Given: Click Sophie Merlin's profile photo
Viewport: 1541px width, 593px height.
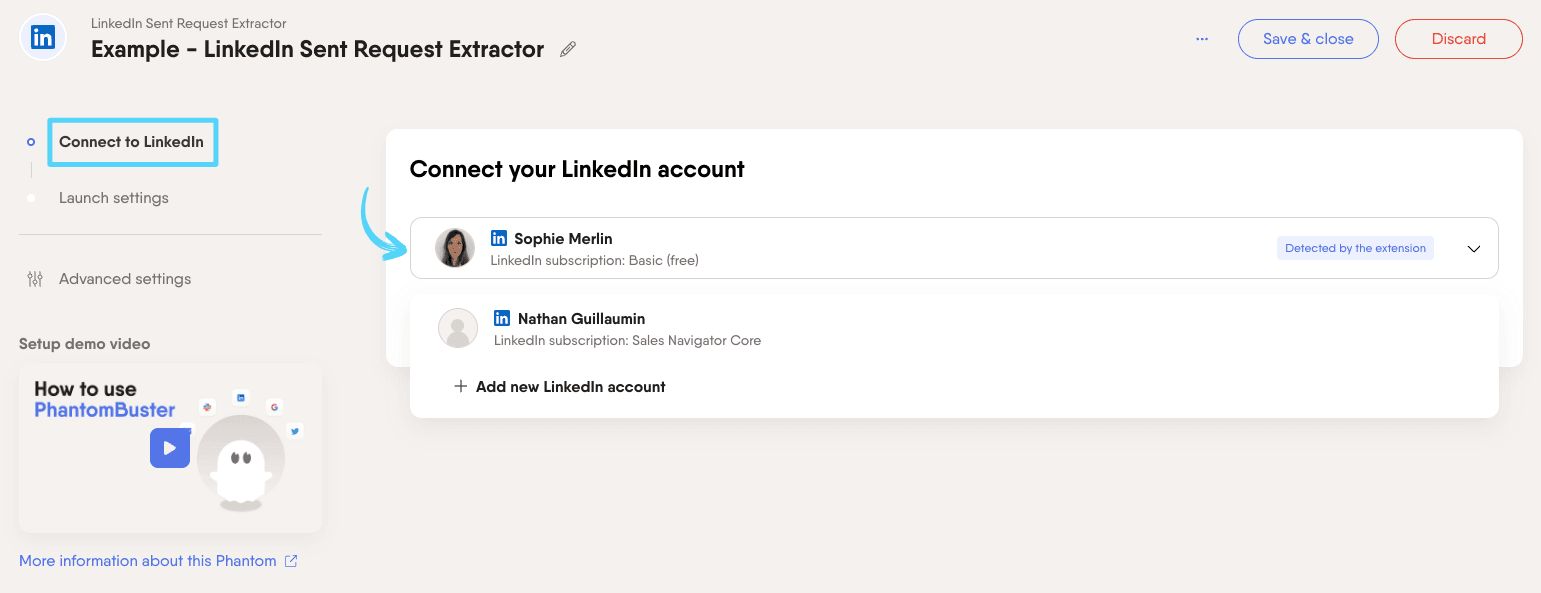Looking at the screenshot, I should pos(455,248).
